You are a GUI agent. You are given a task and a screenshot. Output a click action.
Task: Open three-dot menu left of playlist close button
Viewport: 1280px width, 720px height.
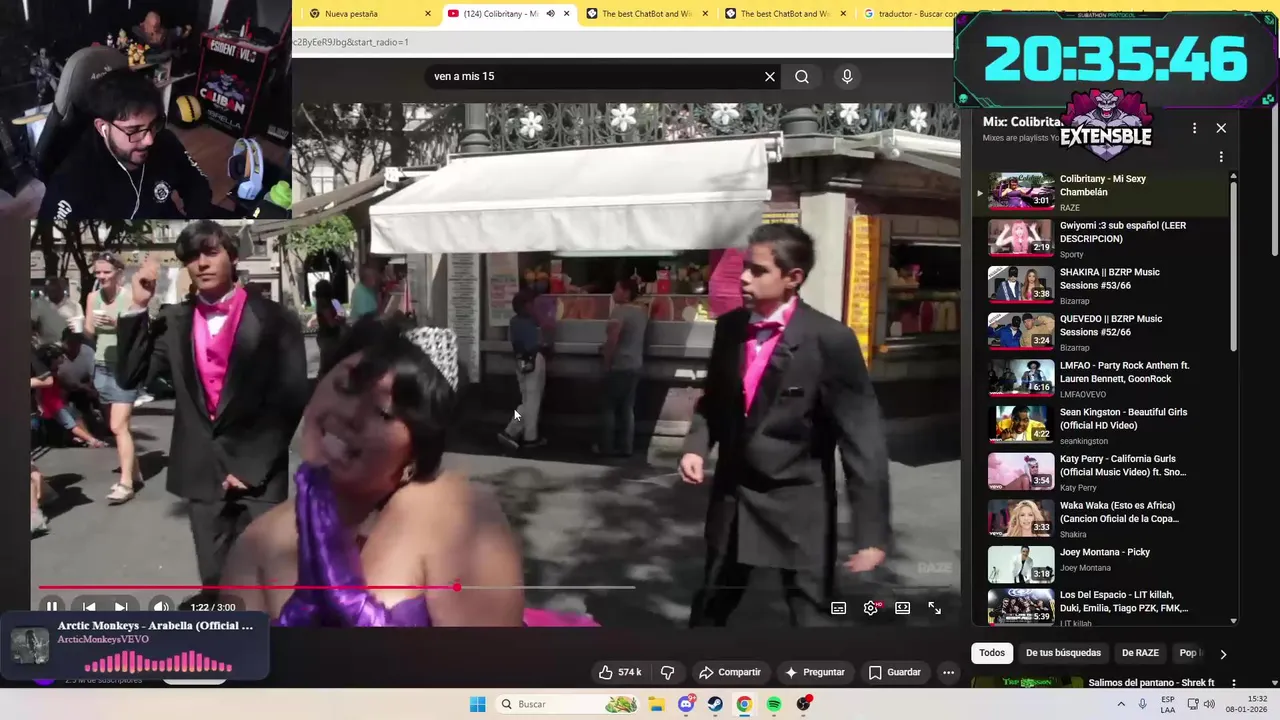coord(1194,128)
